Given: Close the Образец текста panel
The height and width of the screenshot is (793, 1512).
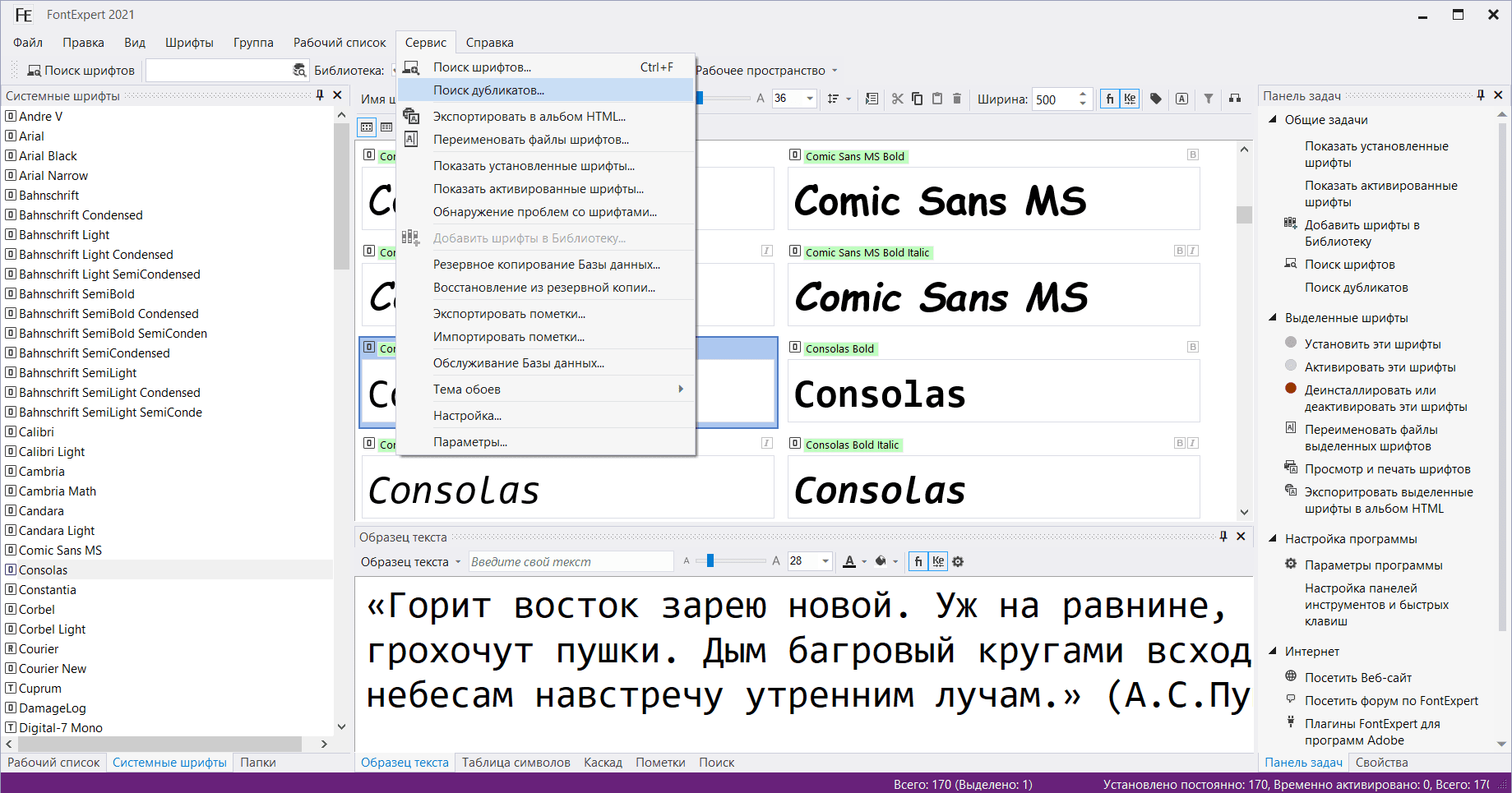Looking at the screenshot, I should (x=1241, y=537).
